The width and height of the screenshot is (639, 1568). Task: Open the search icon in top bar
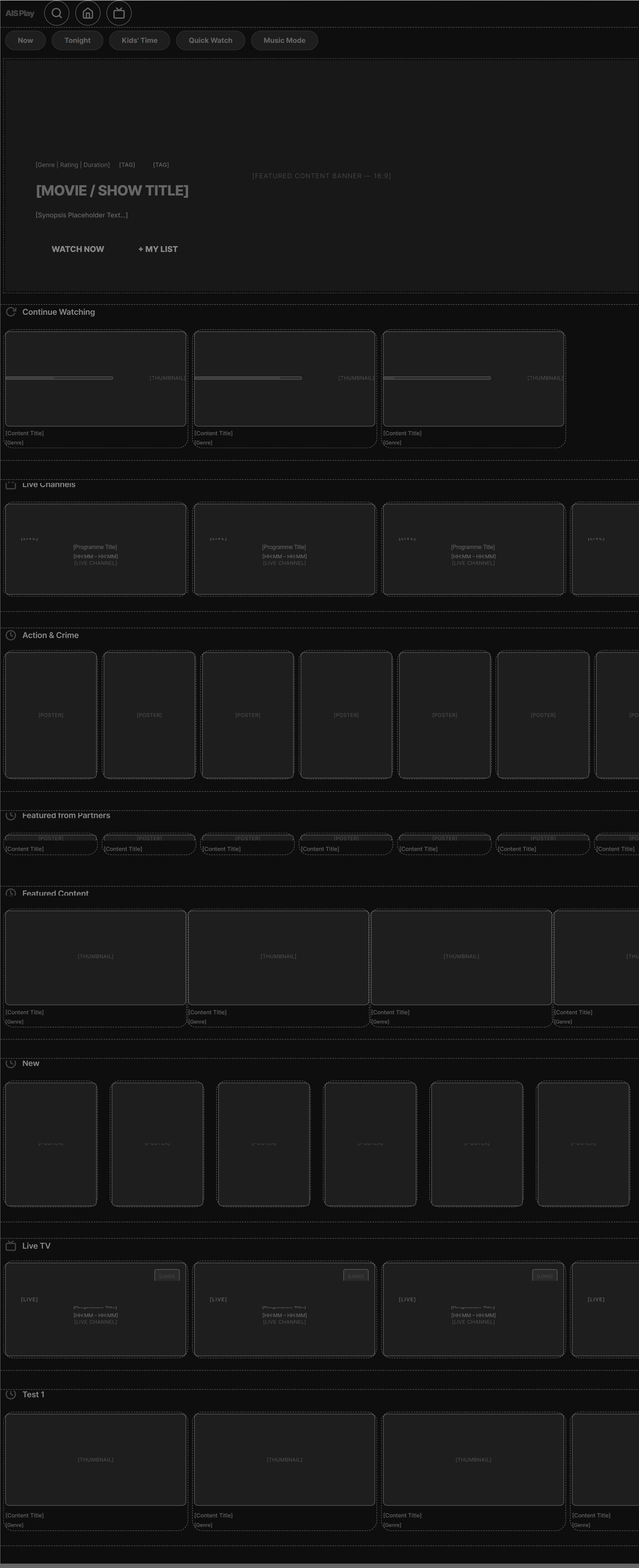click(x=57, y=13)
